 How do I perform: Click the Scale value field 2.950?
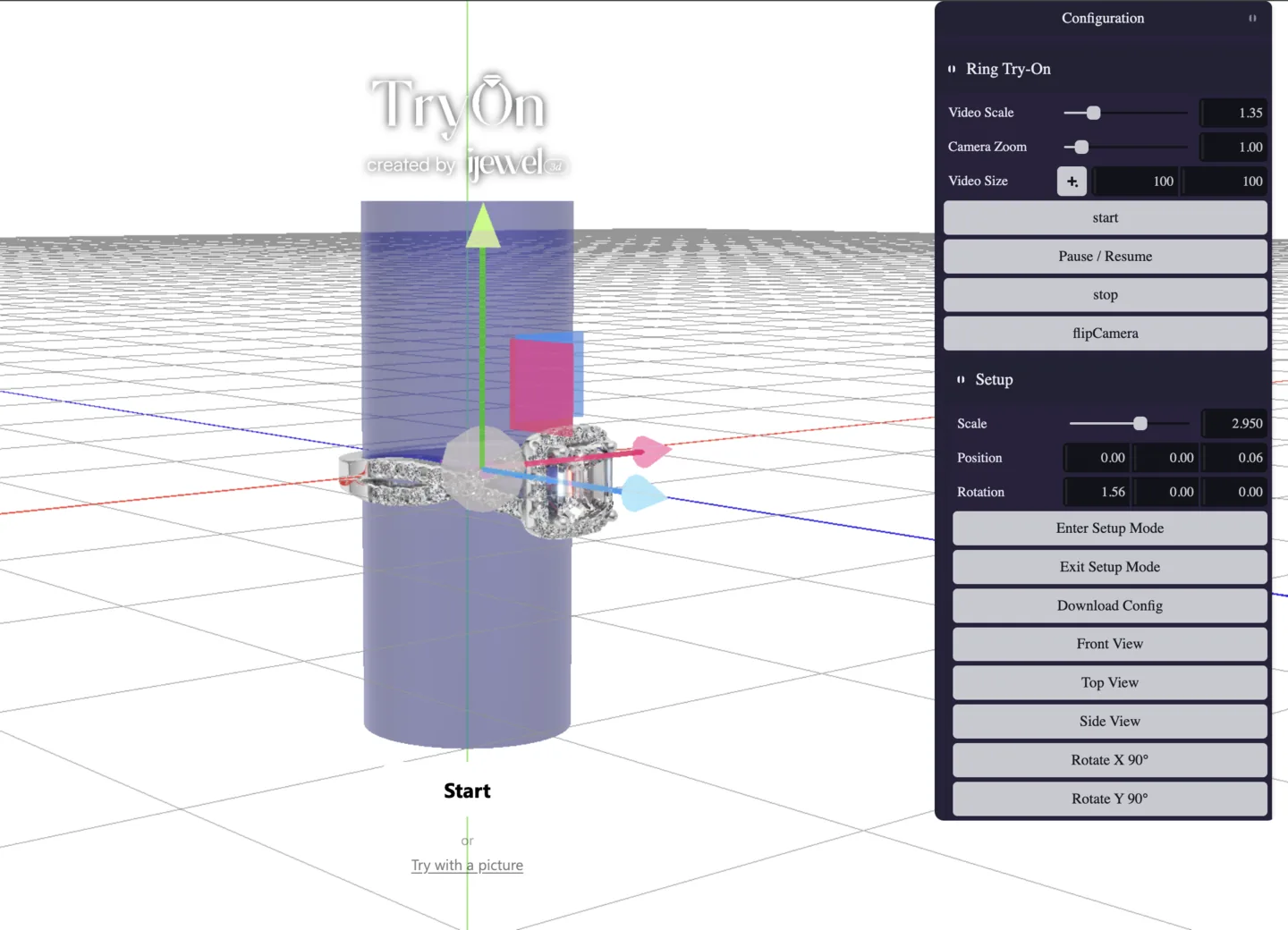click(1233, 424)
